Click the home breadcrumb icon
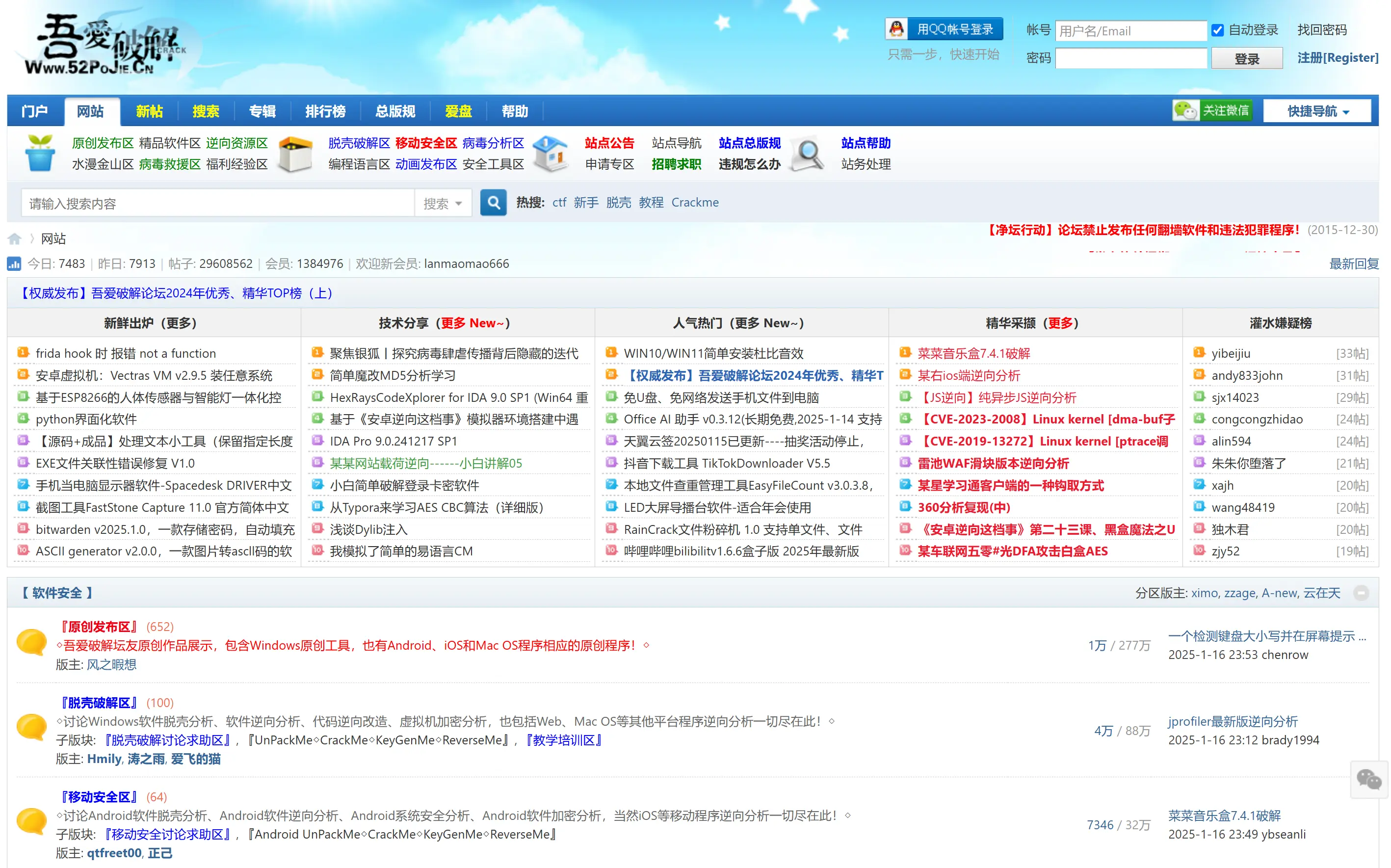The width and height of the screenshot is (1391, 868). pyautogui.click(x=14, y=239)
